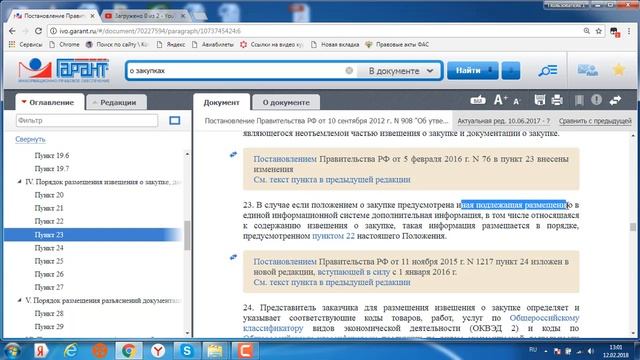Open the Авиабилеты bookmark
Screen dimensions: 640x360
[213, 44]
